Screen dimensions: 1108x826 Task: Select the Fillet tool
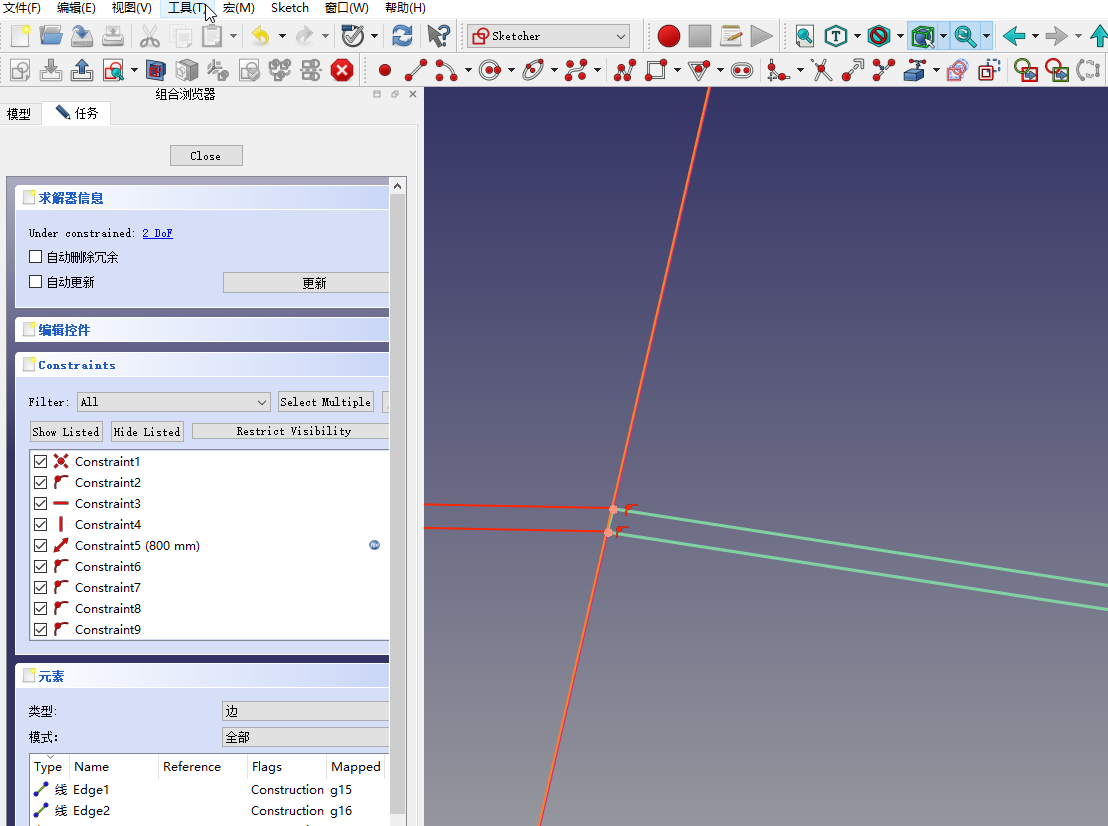[x=779, y=70]
